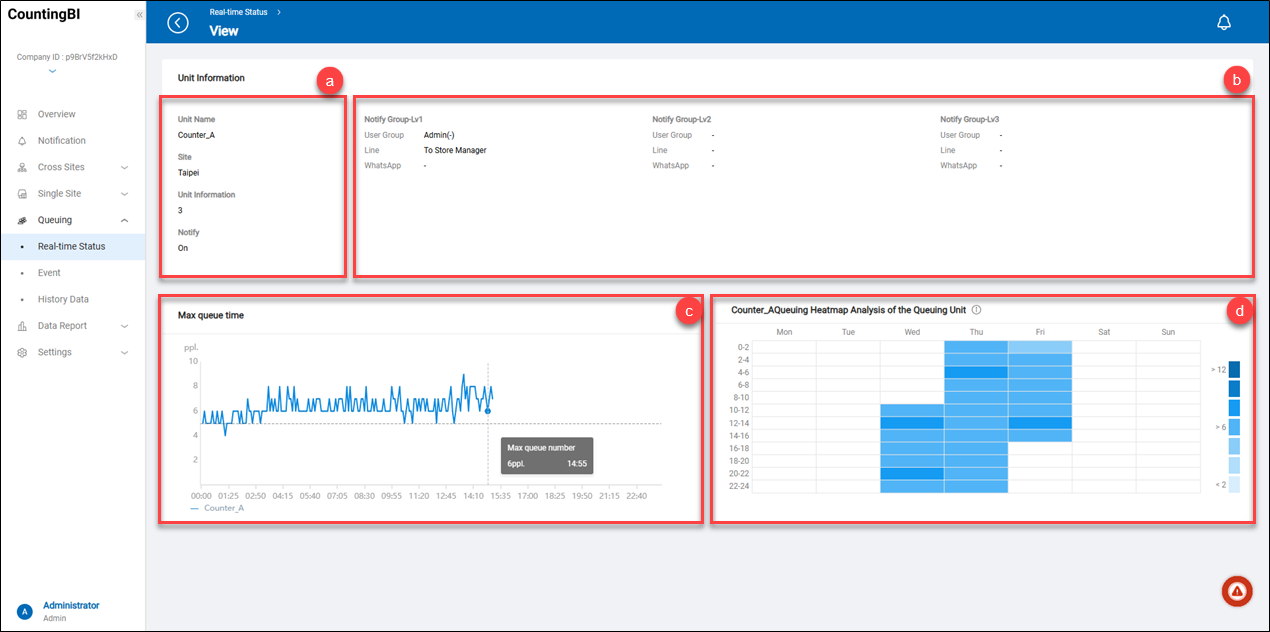Image resolution: width=1270 pixels, height=632 pixels.
Task: Open History Data in sidebar
Action: coord(63,299)
